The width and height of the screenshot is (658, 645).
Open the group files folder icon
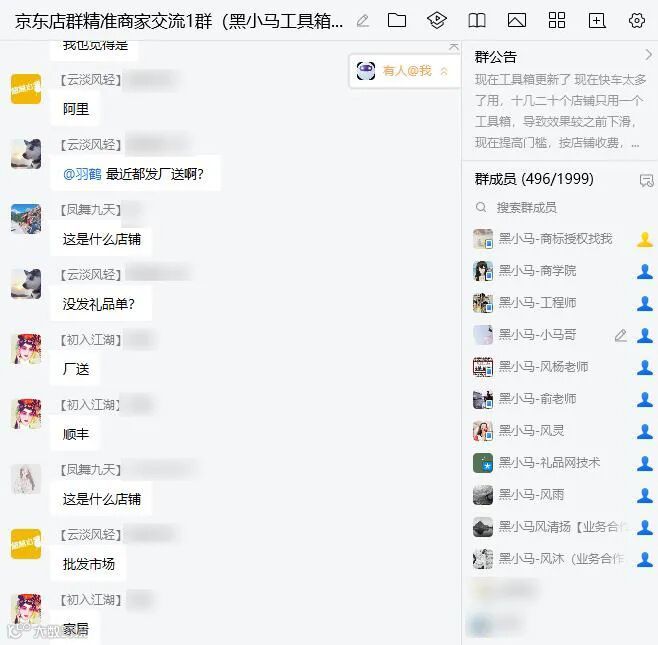point(397,20)
